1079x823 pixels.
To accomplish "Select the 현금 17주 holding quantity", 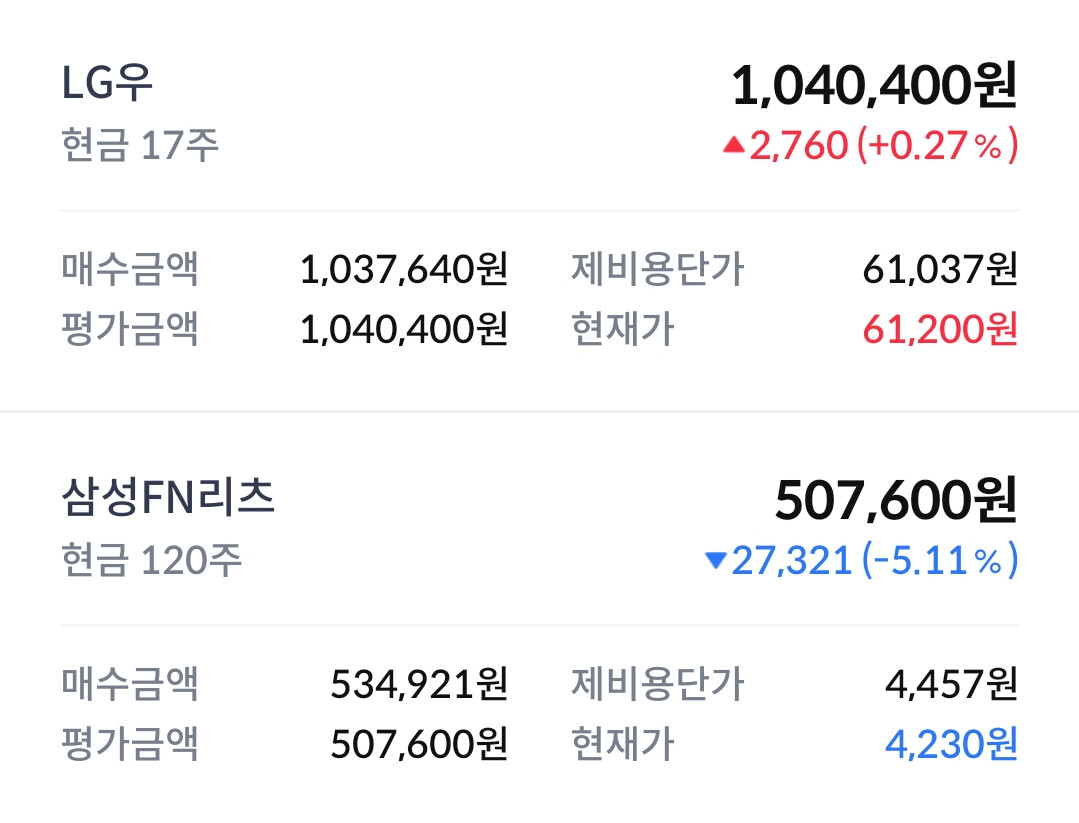I will (x=140, y=146).
